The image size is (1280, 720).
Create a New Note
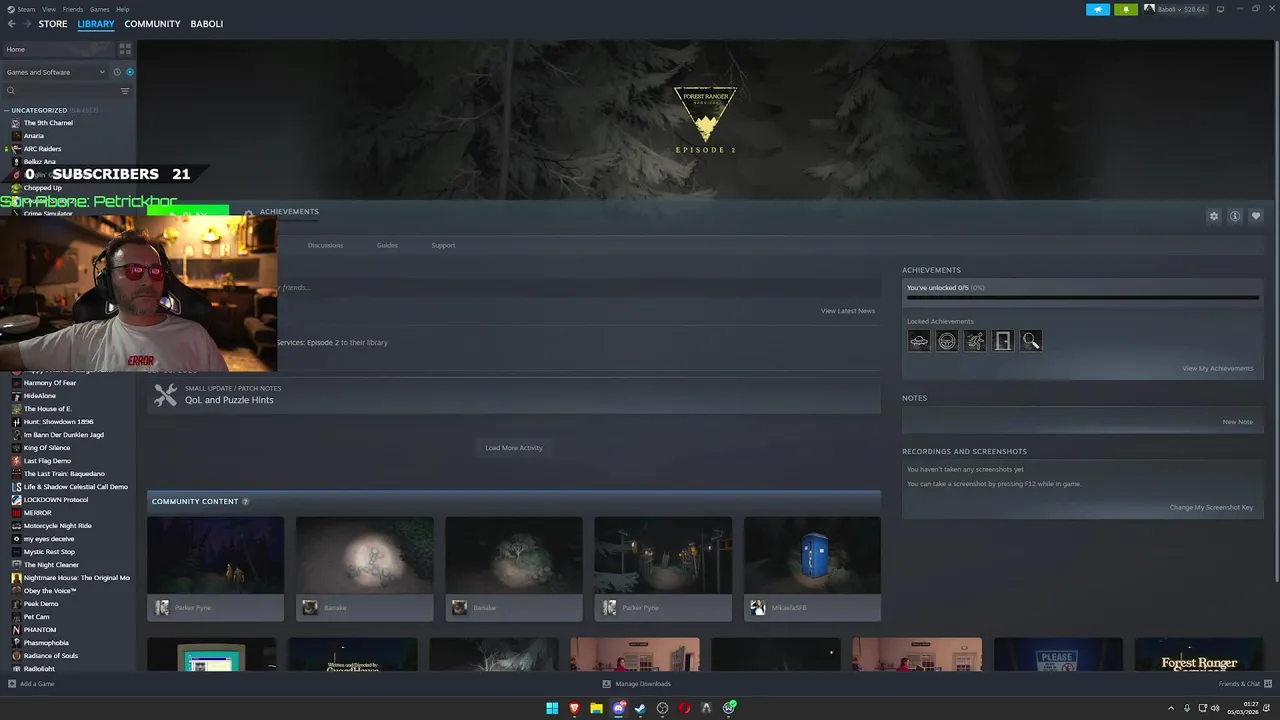tap(1237, 422)
